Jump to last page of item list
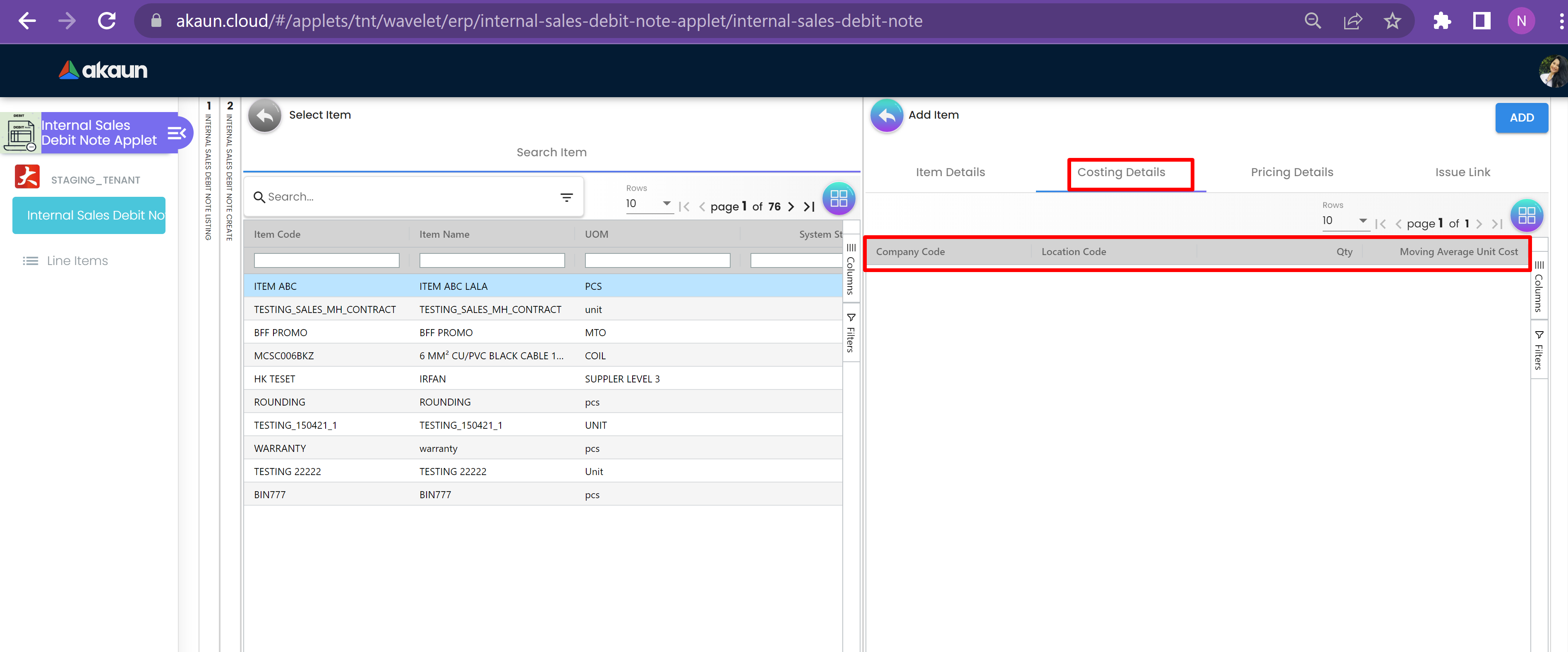Screen dimensions: 1568x652 (x=809, y=207)
